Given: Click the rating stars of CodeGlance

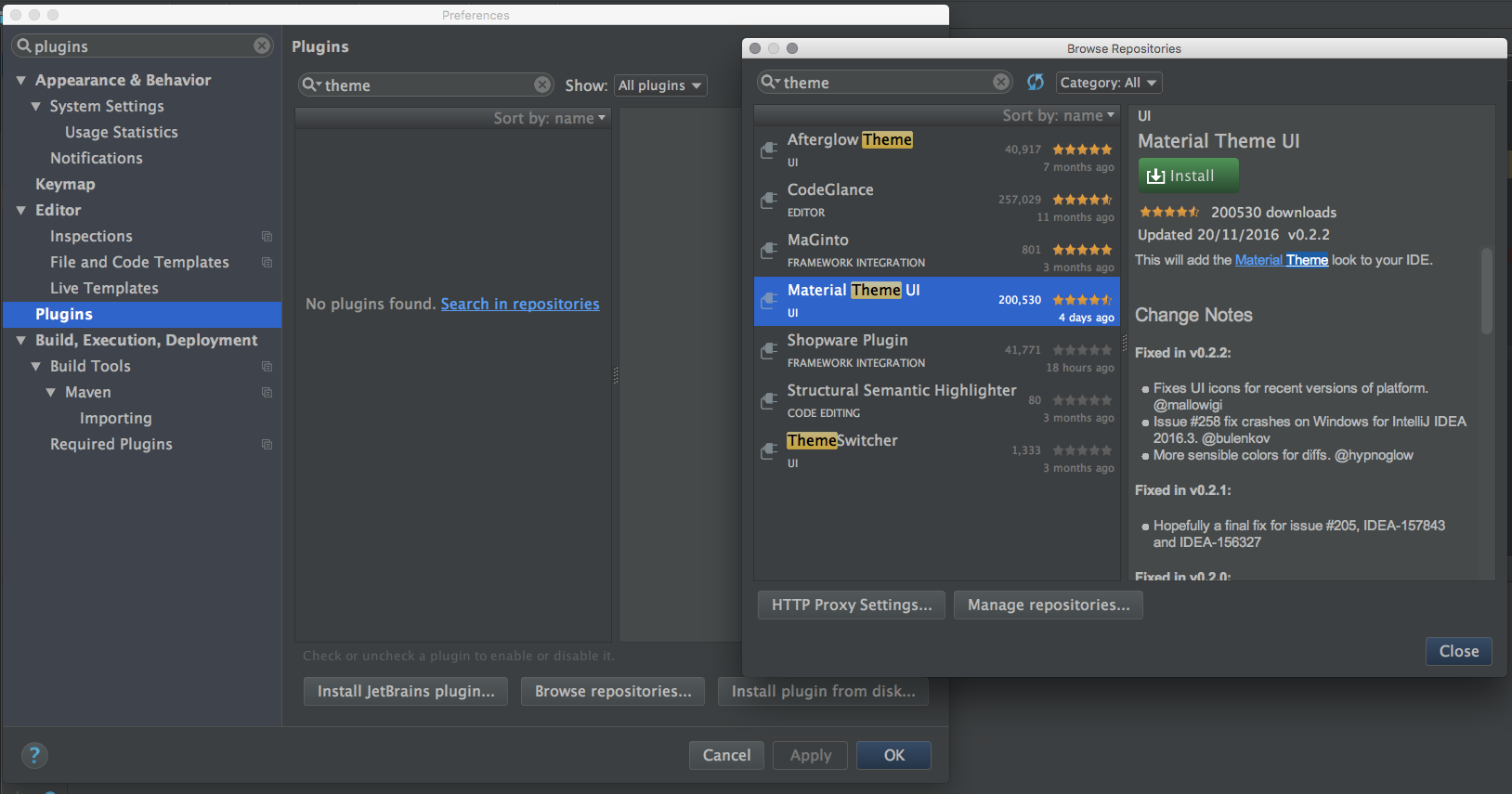Looking at the screenshot, I should click(x=1082, y=200).
